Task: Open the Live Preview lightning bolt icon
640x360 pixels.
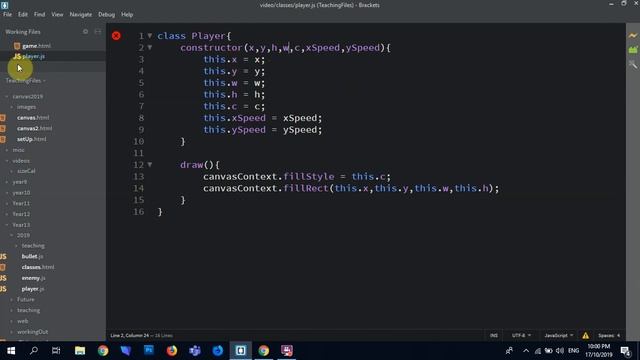Action: [633, 36]
